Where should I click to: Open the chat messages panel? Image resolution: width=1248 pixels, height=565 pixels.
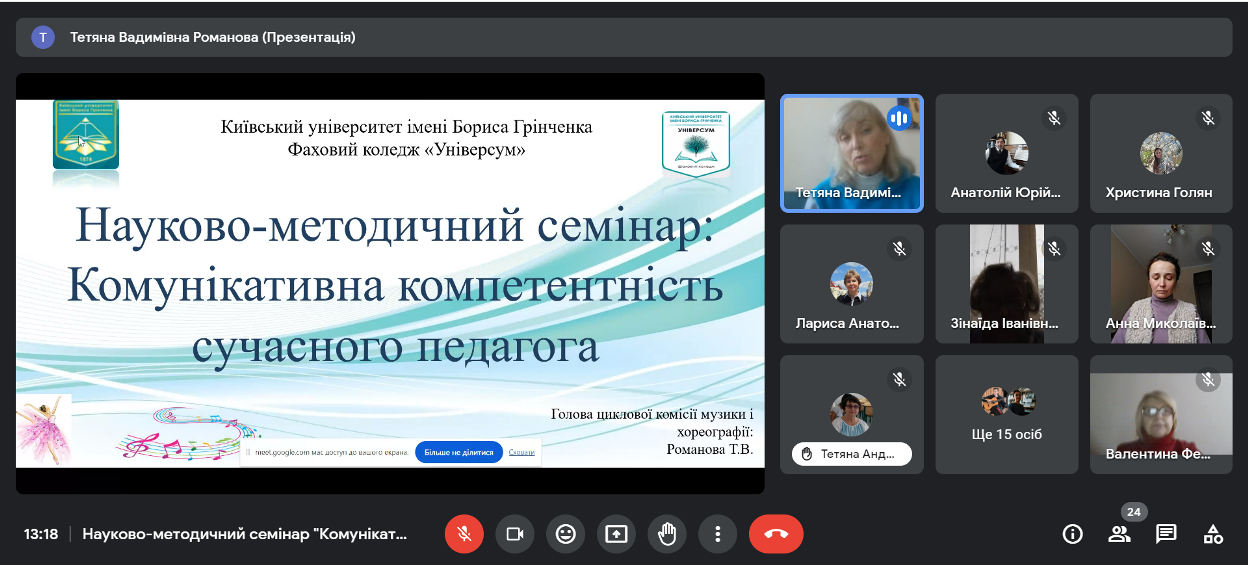[x=1166, y=534]
